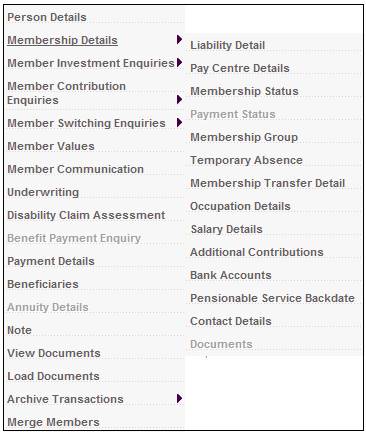Select Bank Accounts entry
The image size is (366, 432).
pyautogui.click(x=231, y=275)
